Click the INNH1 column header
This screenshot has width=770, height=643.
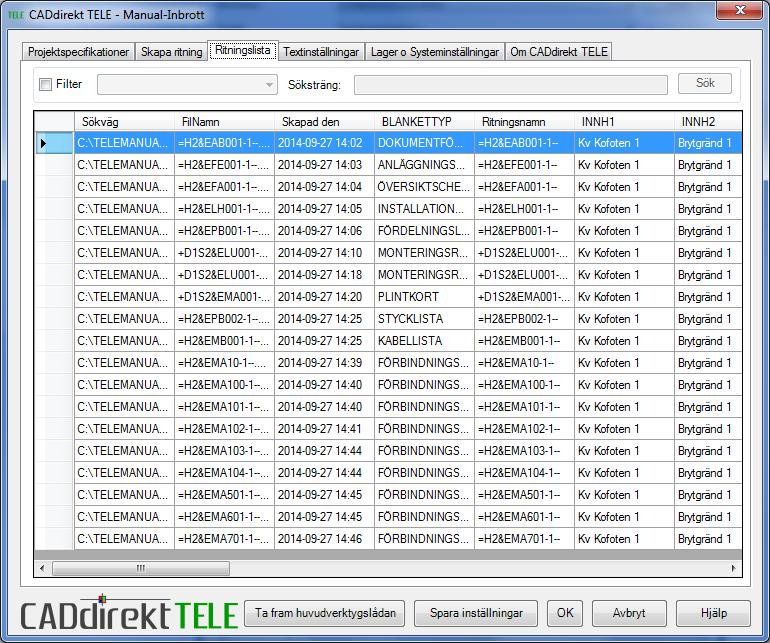(624, 121)
